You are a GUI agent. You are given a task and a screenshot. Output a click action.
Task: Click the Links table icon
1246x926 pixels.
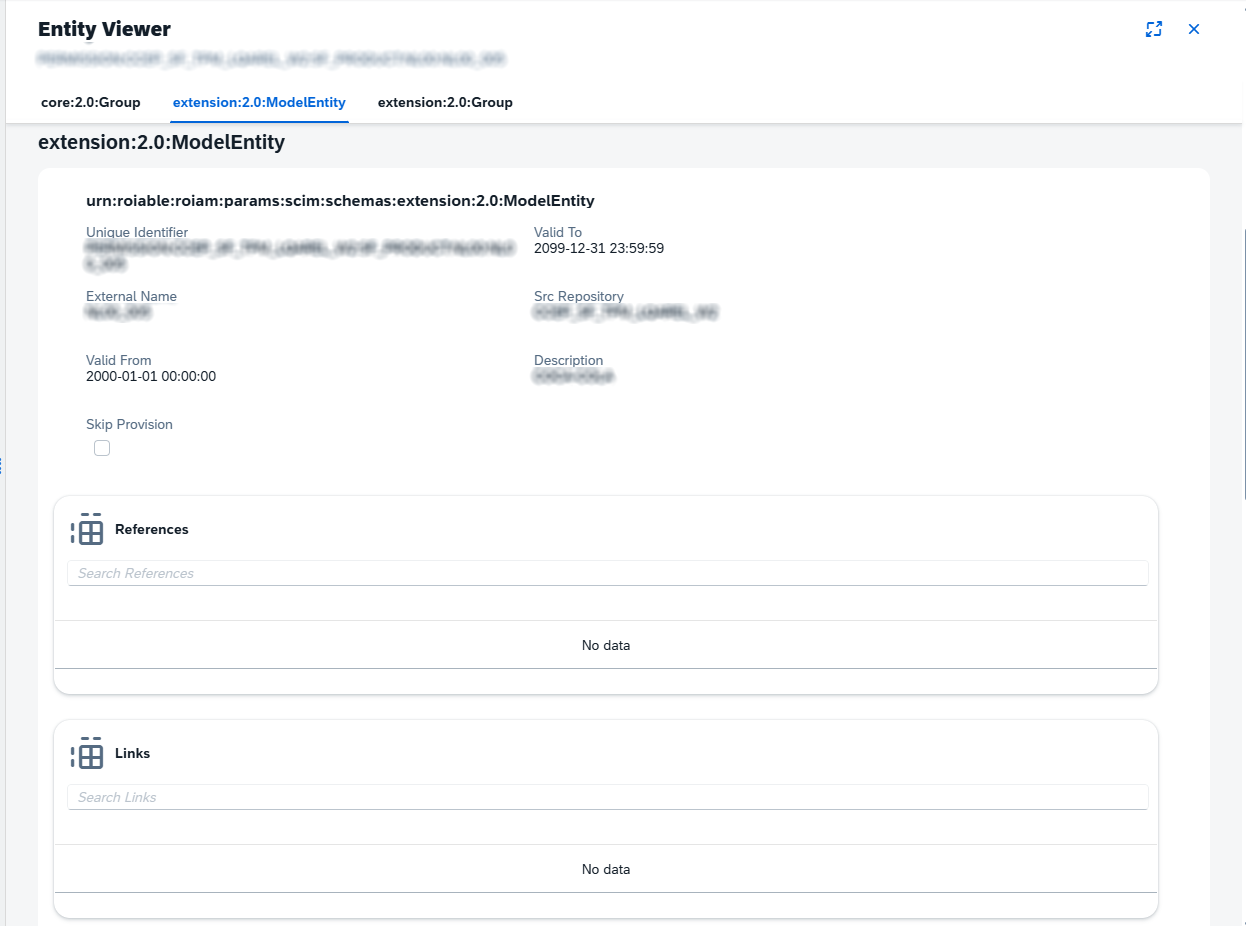pos(88,754)
